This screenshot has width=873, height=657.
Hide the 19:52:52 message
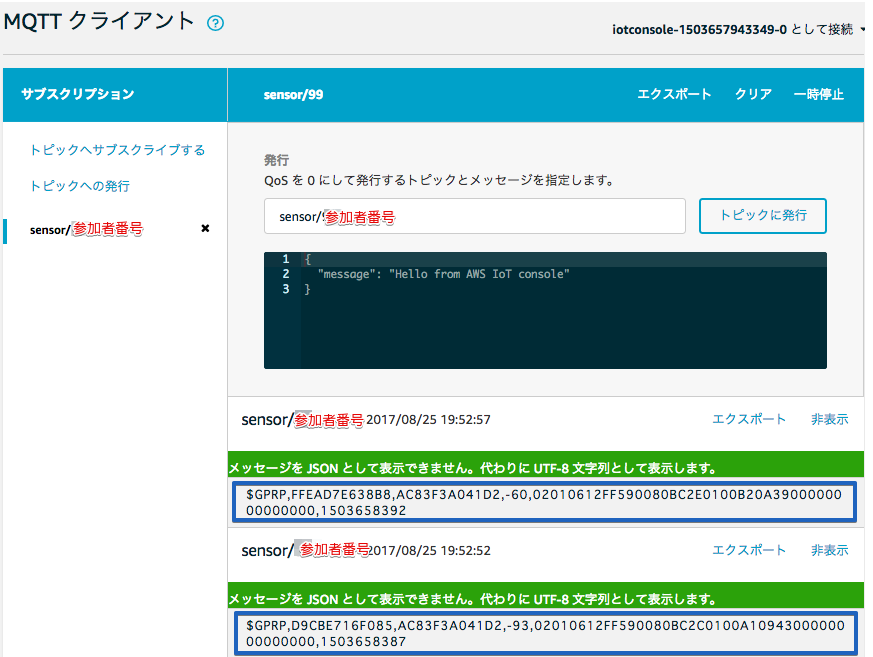point(830,550)
